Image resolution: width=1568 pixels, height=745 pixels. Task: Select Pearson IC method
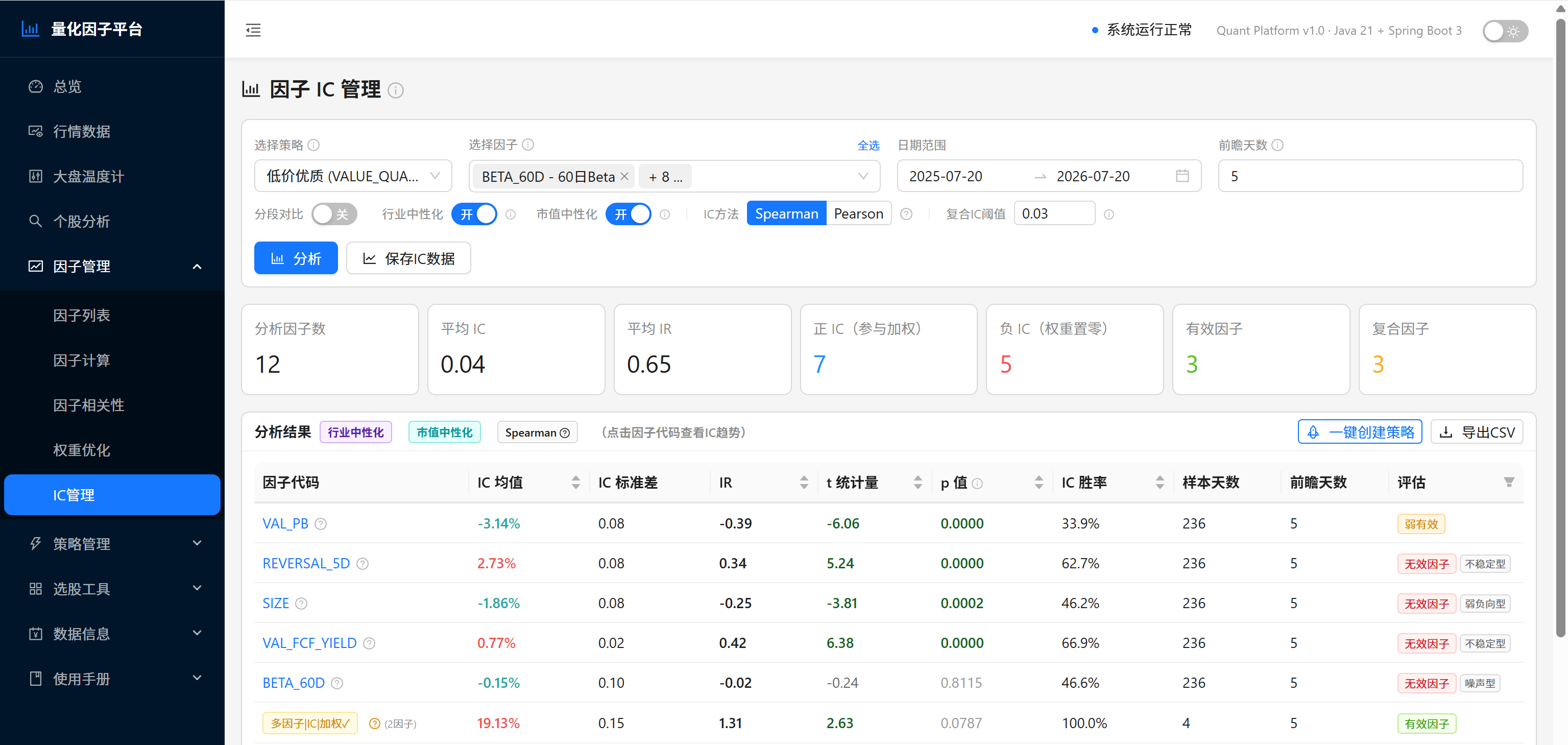pos(858,213)
